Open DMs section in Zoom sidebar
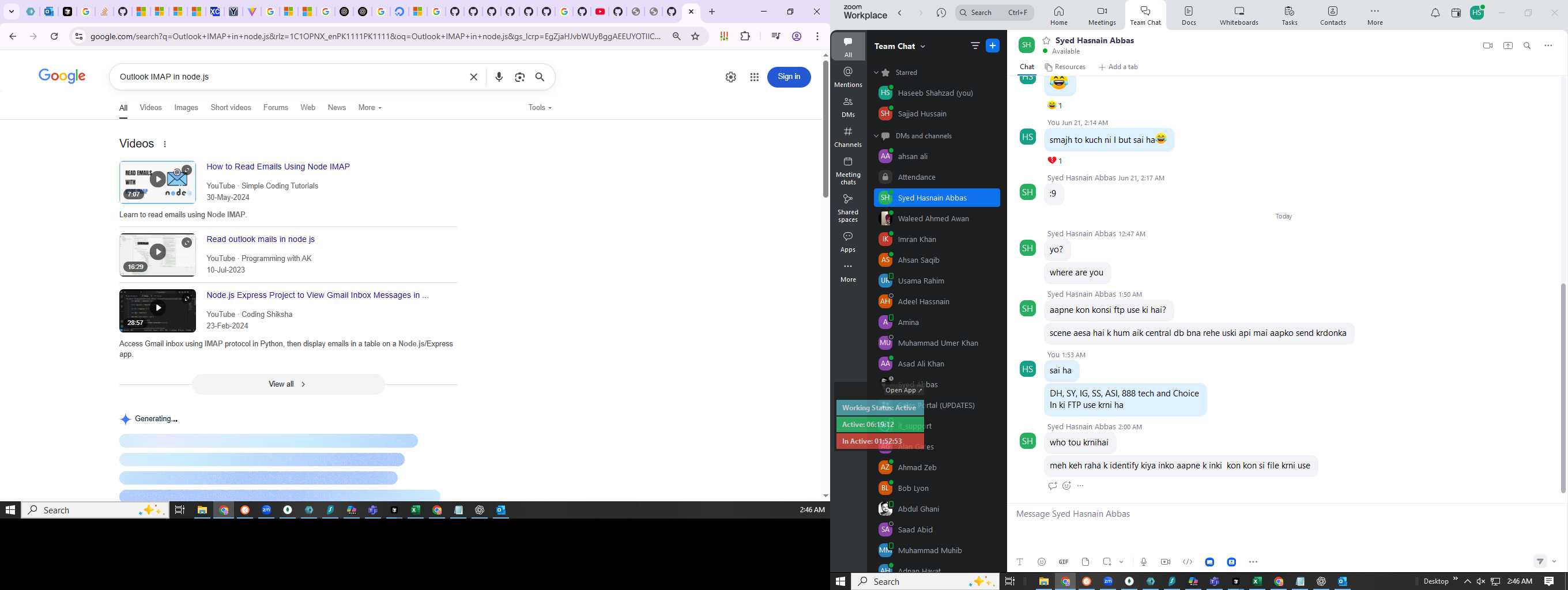This screenshot has height=590, width=1568. tap(848, 107)
